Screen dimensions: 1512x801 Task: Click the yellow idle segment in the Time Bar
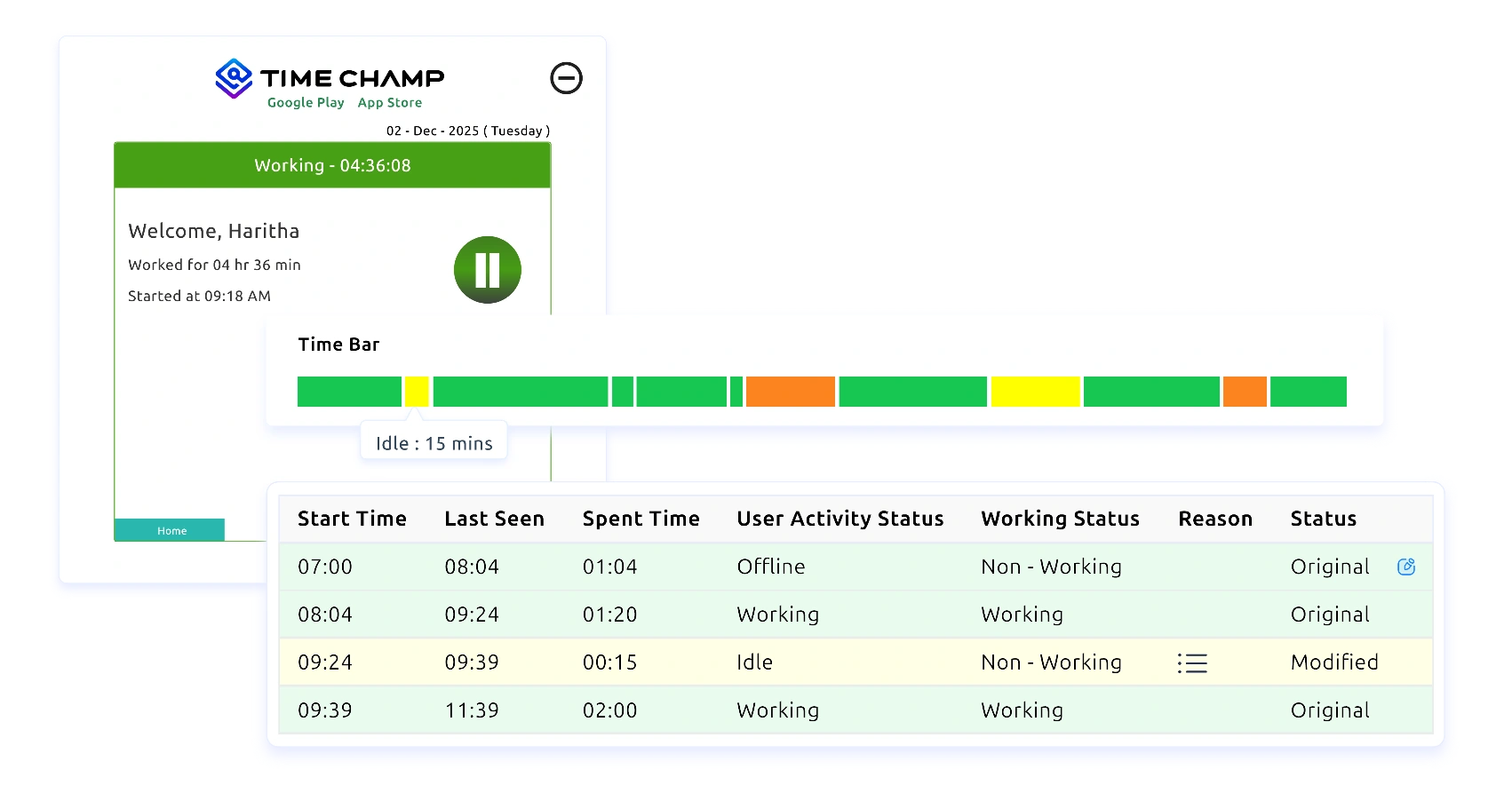point(417,392)
